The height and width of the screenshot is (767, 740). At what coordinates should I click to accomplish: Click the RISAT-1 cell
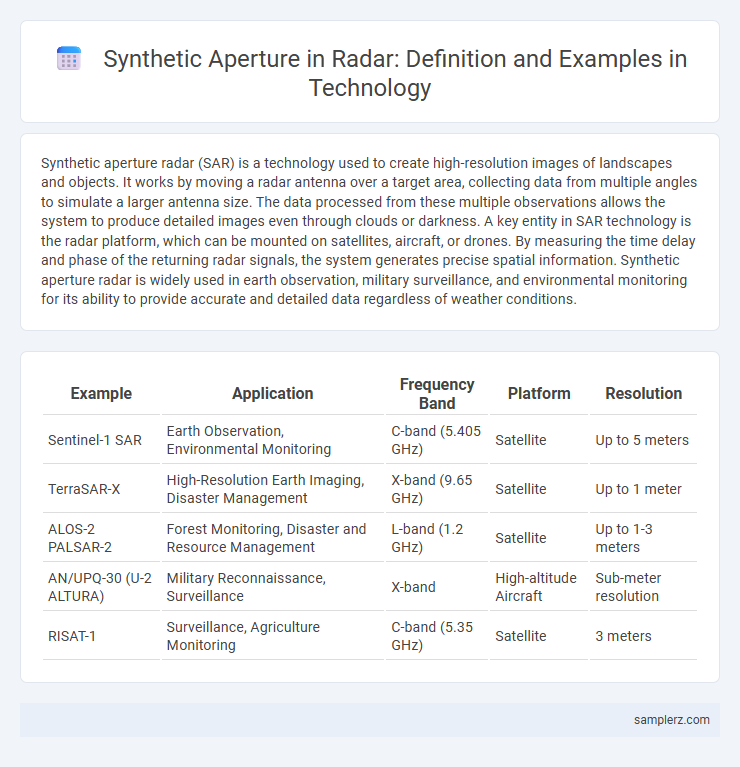(101, 635)
